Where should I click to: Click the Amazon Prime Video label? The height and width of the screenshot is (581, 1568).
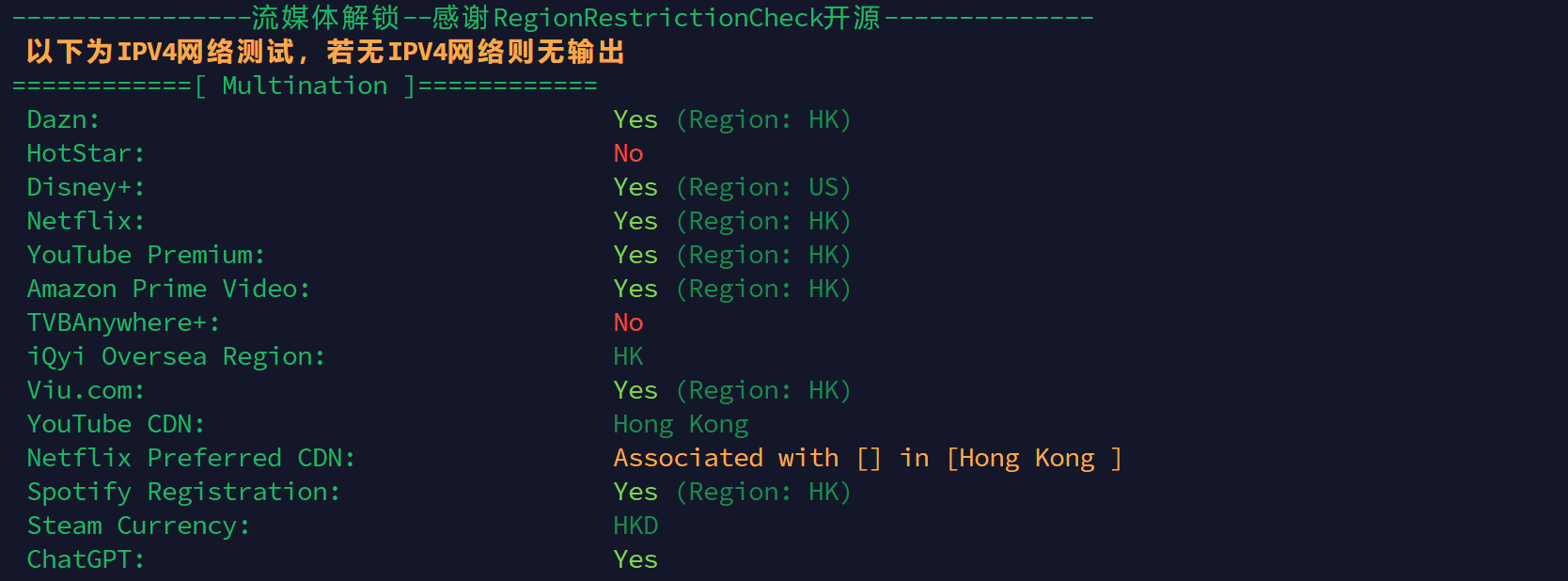coord(168,290)
